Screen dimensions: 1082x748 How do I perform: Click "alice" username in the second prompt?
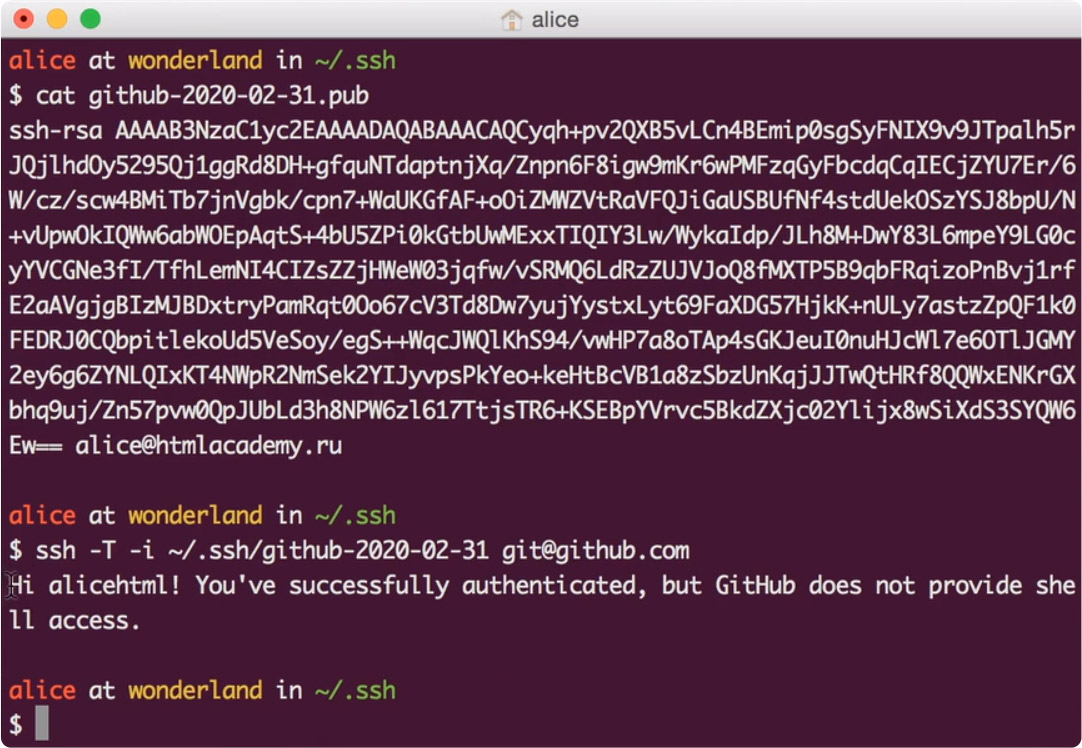point(42,516)
